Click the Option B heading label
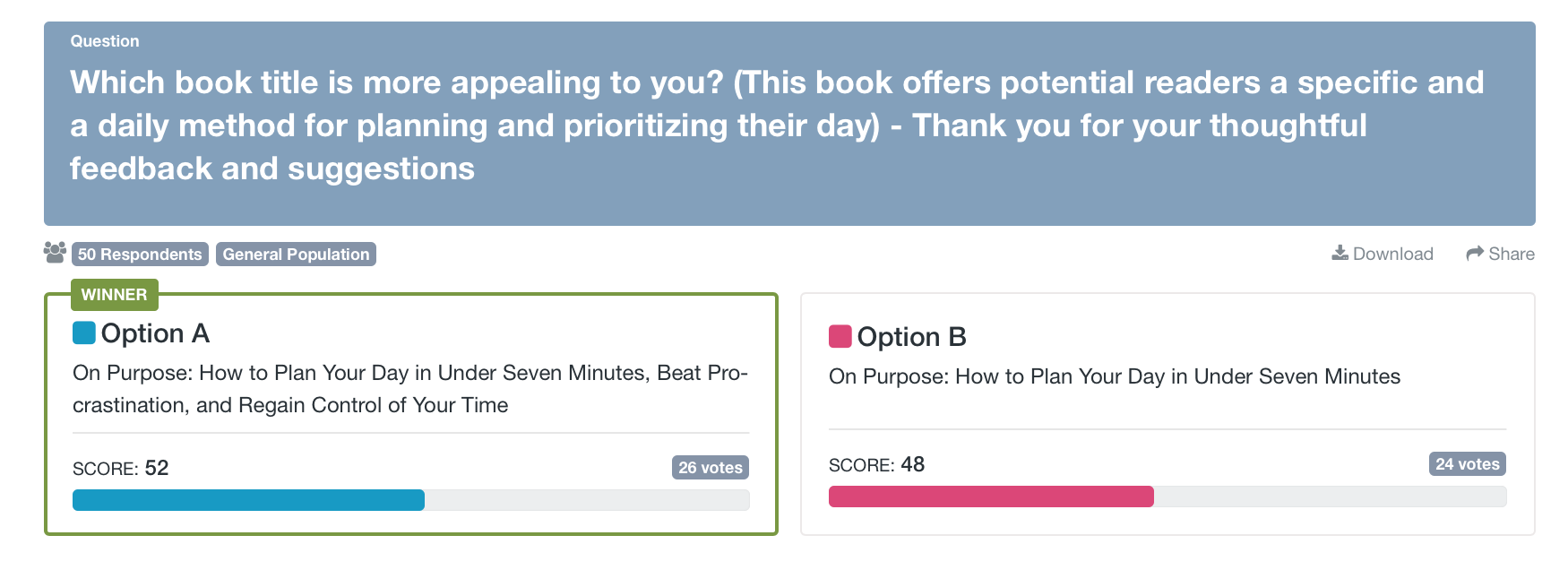 911,336
